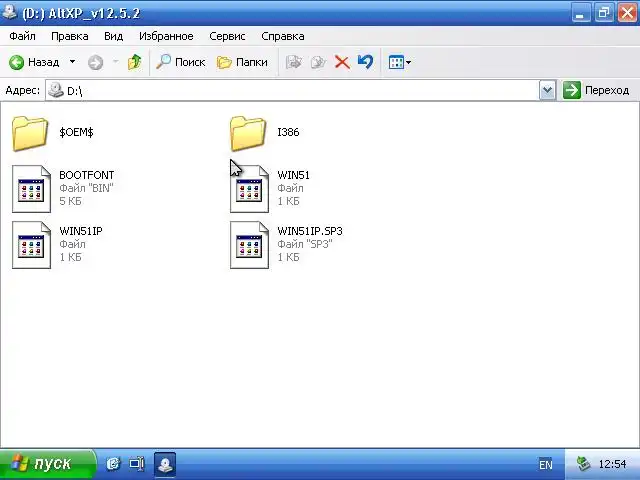This screenshot has width=640, height=480.
Task: Click the WIN51 file name label
Action: click(293, 175)
